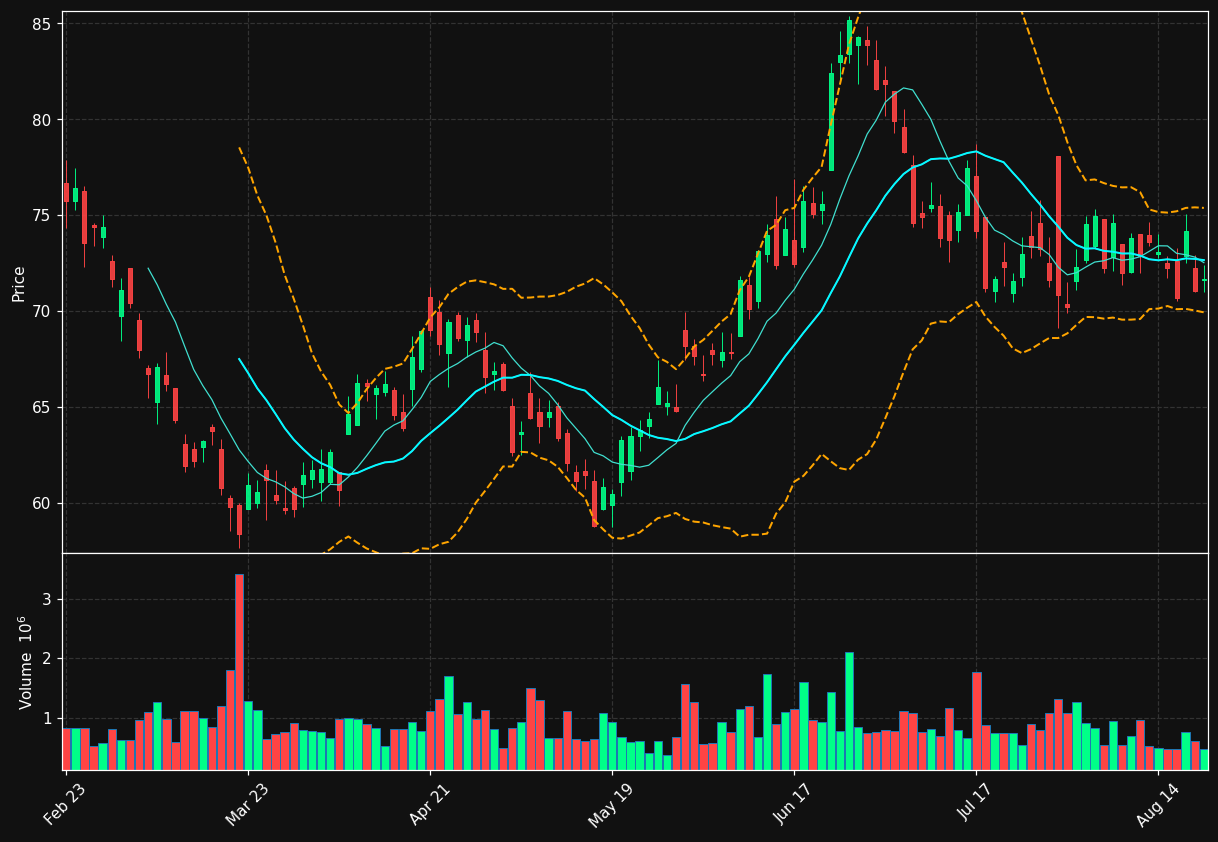This screenshot has width=1218, height=842.
Task: Select the 70 price tick label
Action: pyautogui.click(x=42, y=311)
